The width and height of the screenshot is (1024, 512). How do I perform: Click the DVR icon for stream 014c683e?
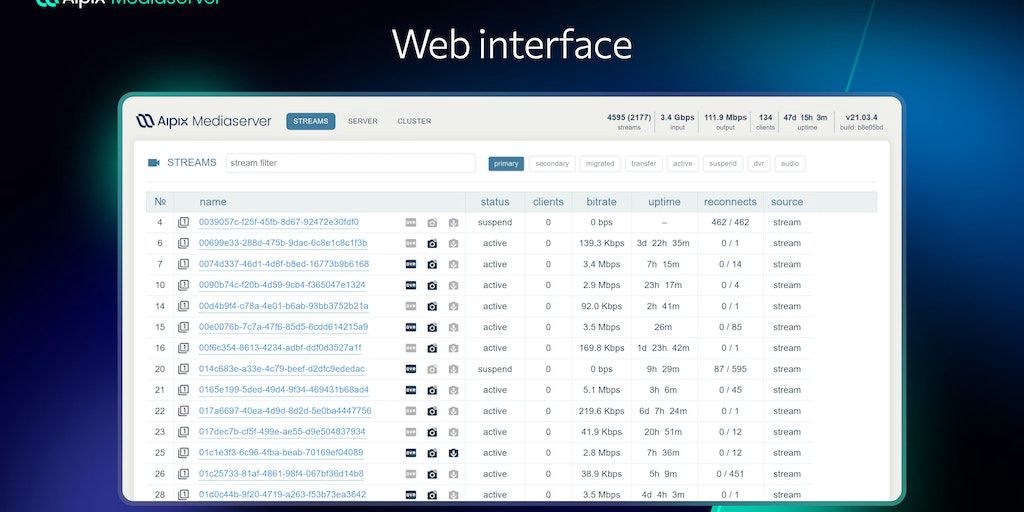tap(411, 369)
